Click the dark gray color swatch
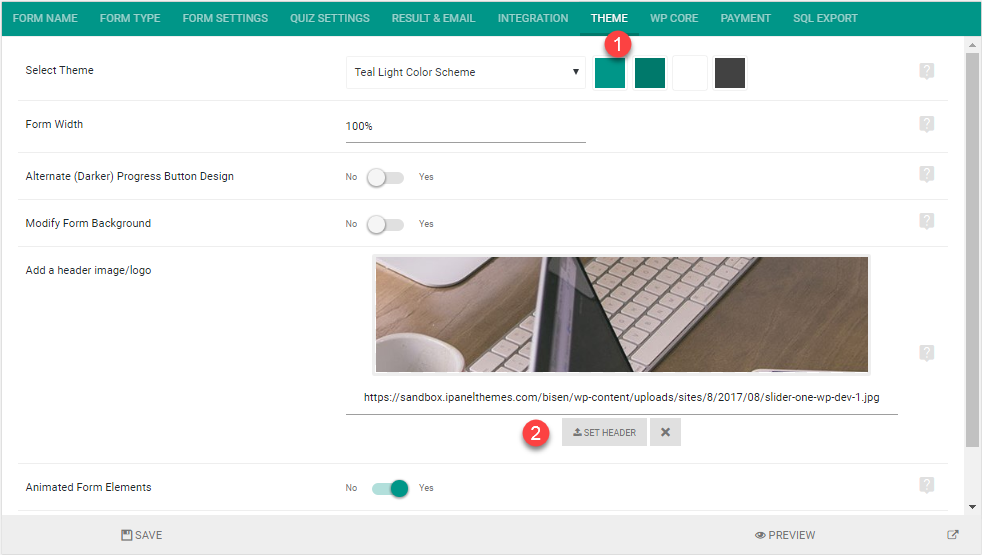The image size is (982, 555). (730, 73)
